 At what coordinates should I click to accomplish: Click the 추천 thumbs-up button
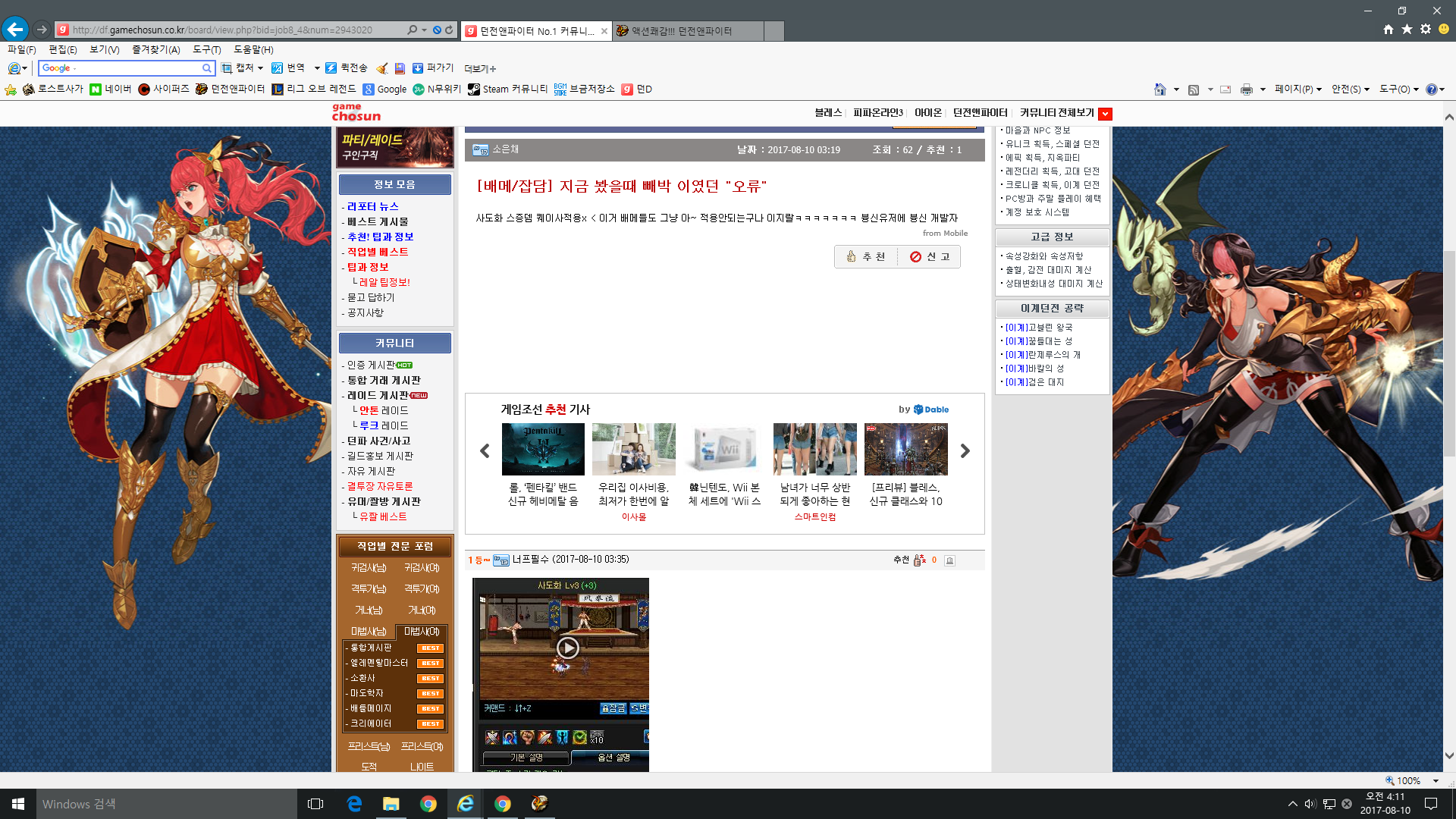click(866, 257)
